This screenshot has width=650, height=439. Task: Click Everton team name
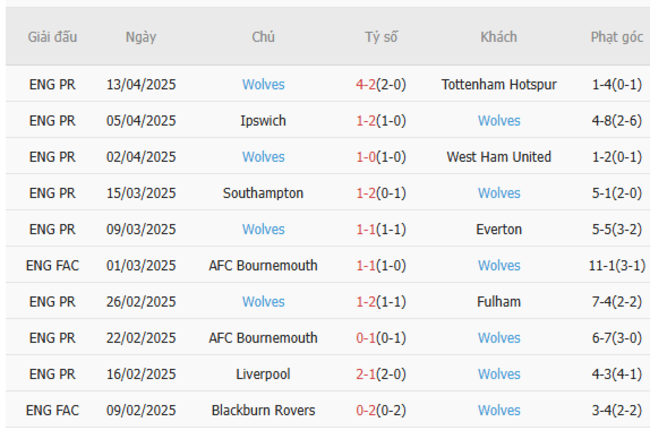(499, 229)
